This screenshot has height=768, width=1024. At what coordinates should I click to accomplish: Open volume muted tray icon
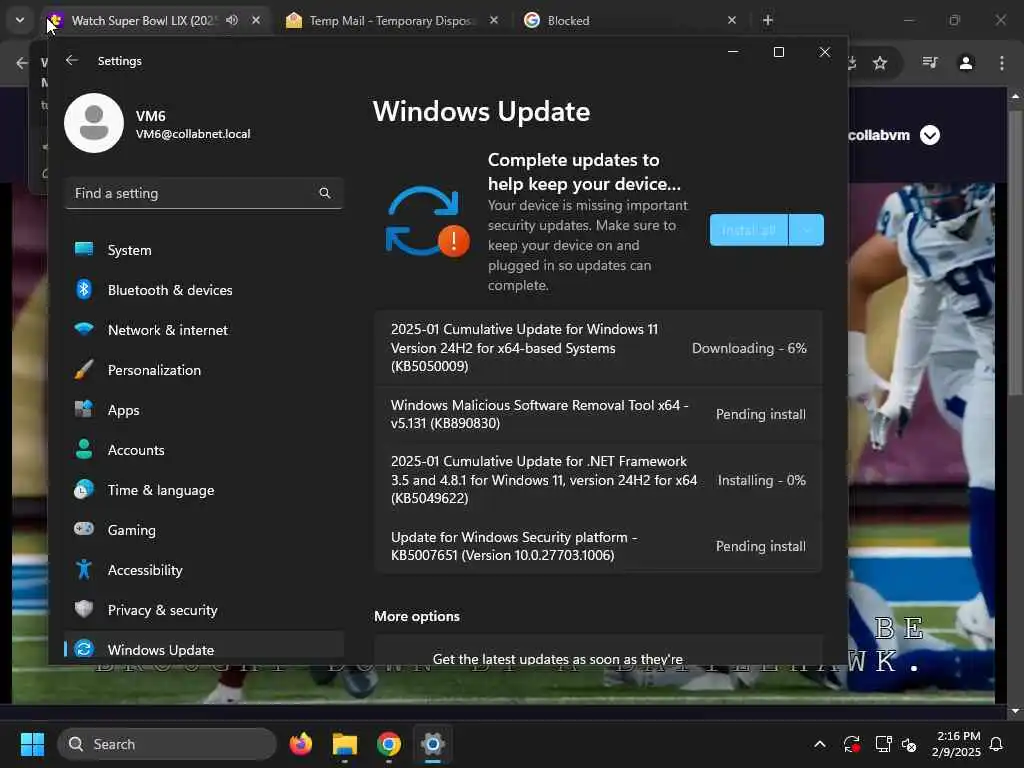pyautogui.click(x=908, y=744)
